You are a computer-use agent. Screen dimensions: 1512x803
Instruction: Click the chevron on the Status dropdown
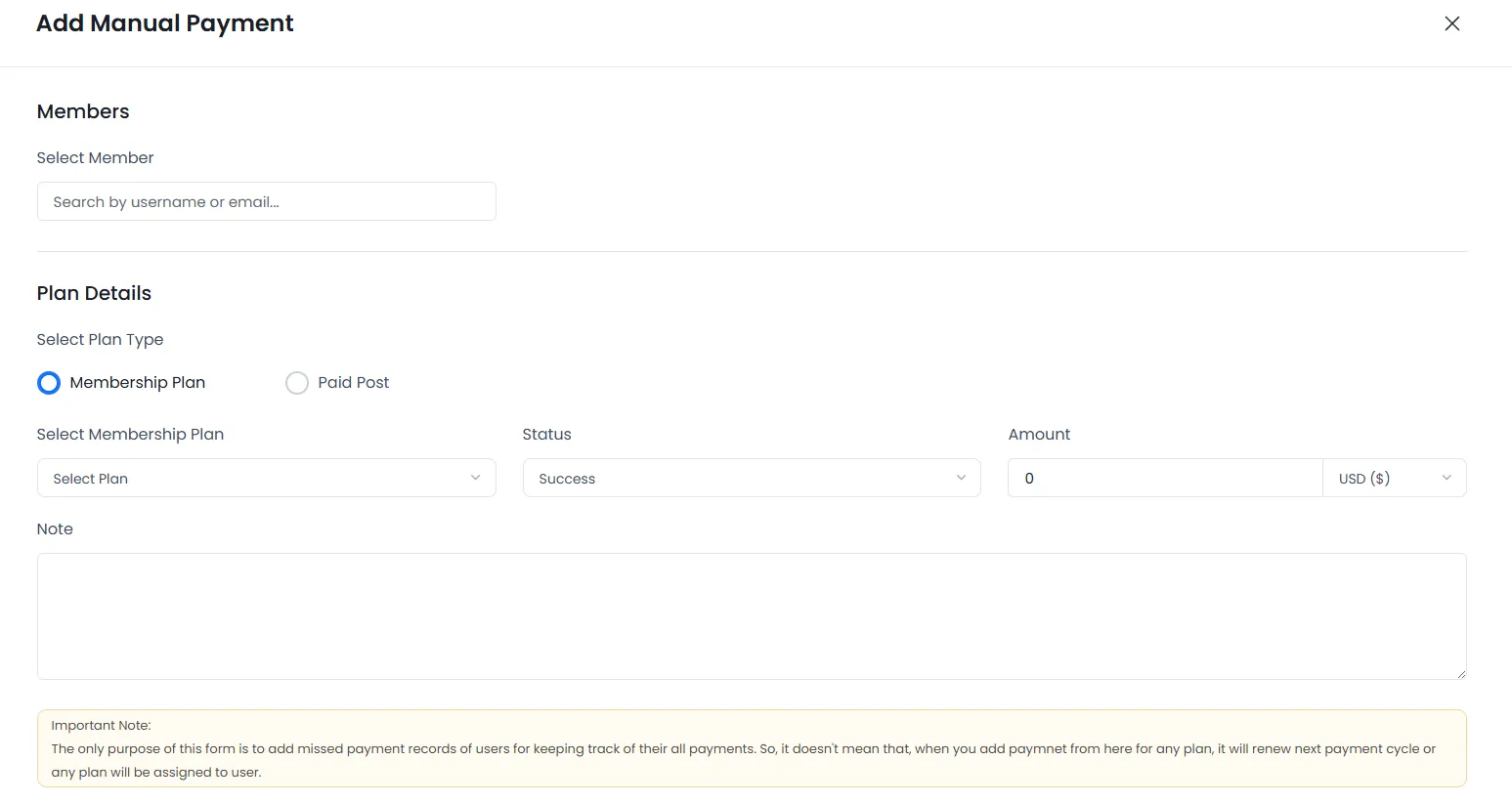(960, 478)
